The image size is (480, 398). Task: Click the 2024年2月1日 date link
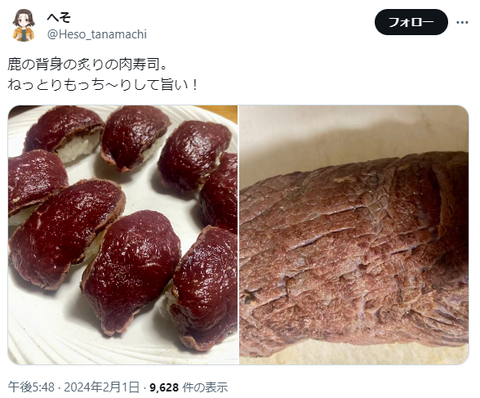click(x=101, y=387)
